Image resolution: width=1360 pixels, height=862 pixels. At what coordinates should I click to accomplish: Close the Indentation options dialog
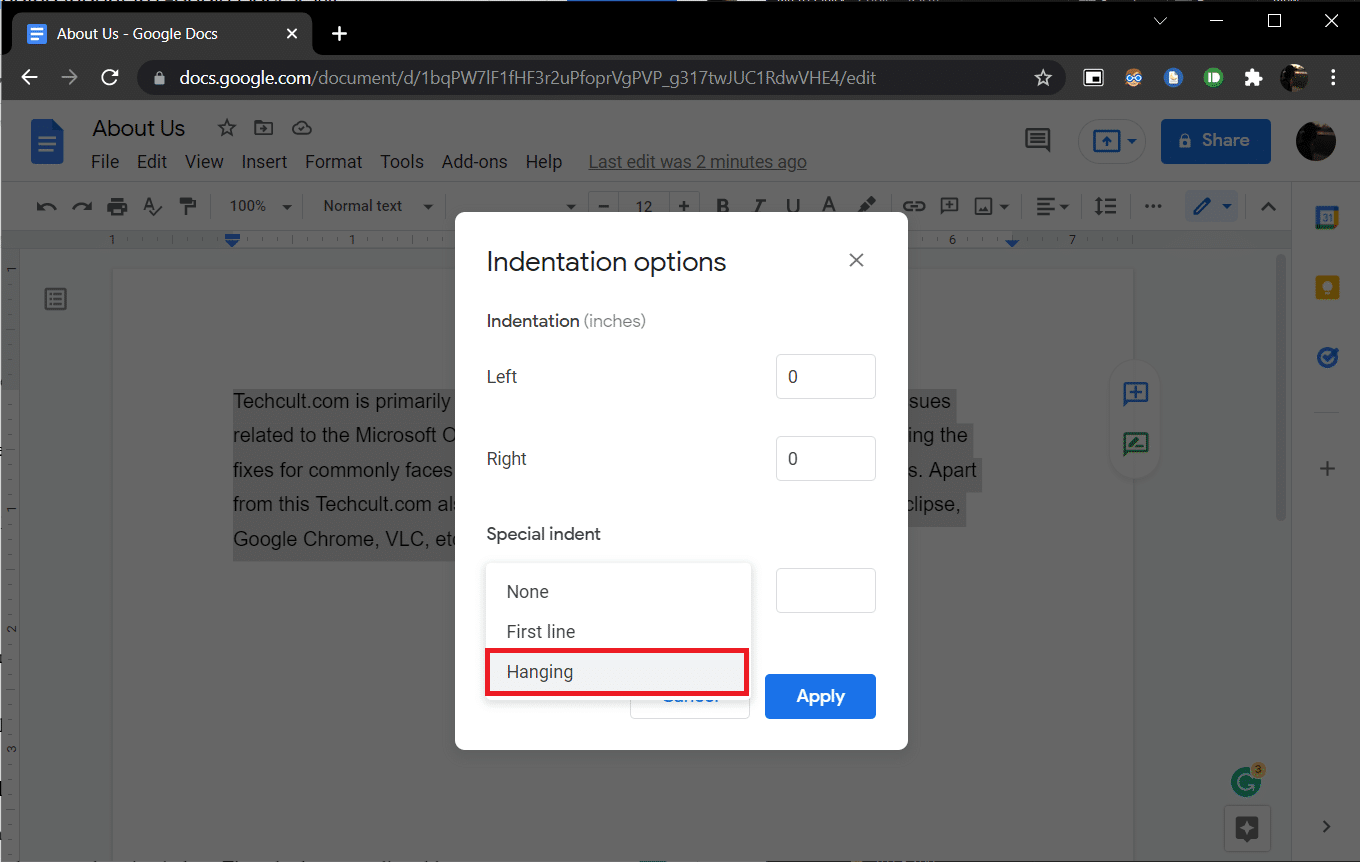point(856,260)
